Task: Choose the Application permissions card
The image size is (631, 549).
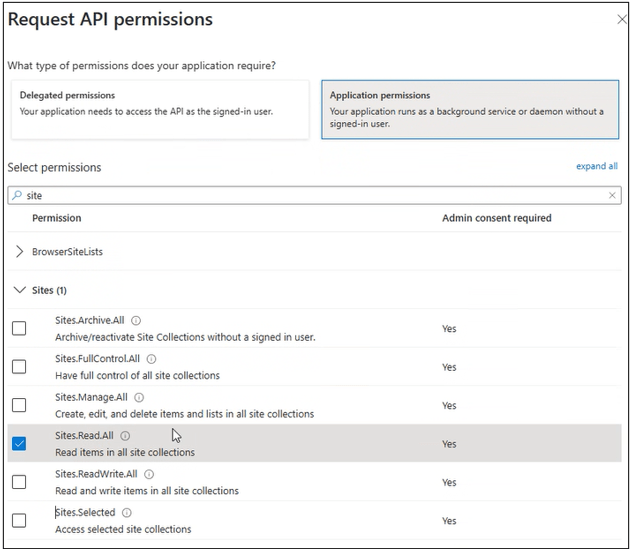Action: point(468,109)
